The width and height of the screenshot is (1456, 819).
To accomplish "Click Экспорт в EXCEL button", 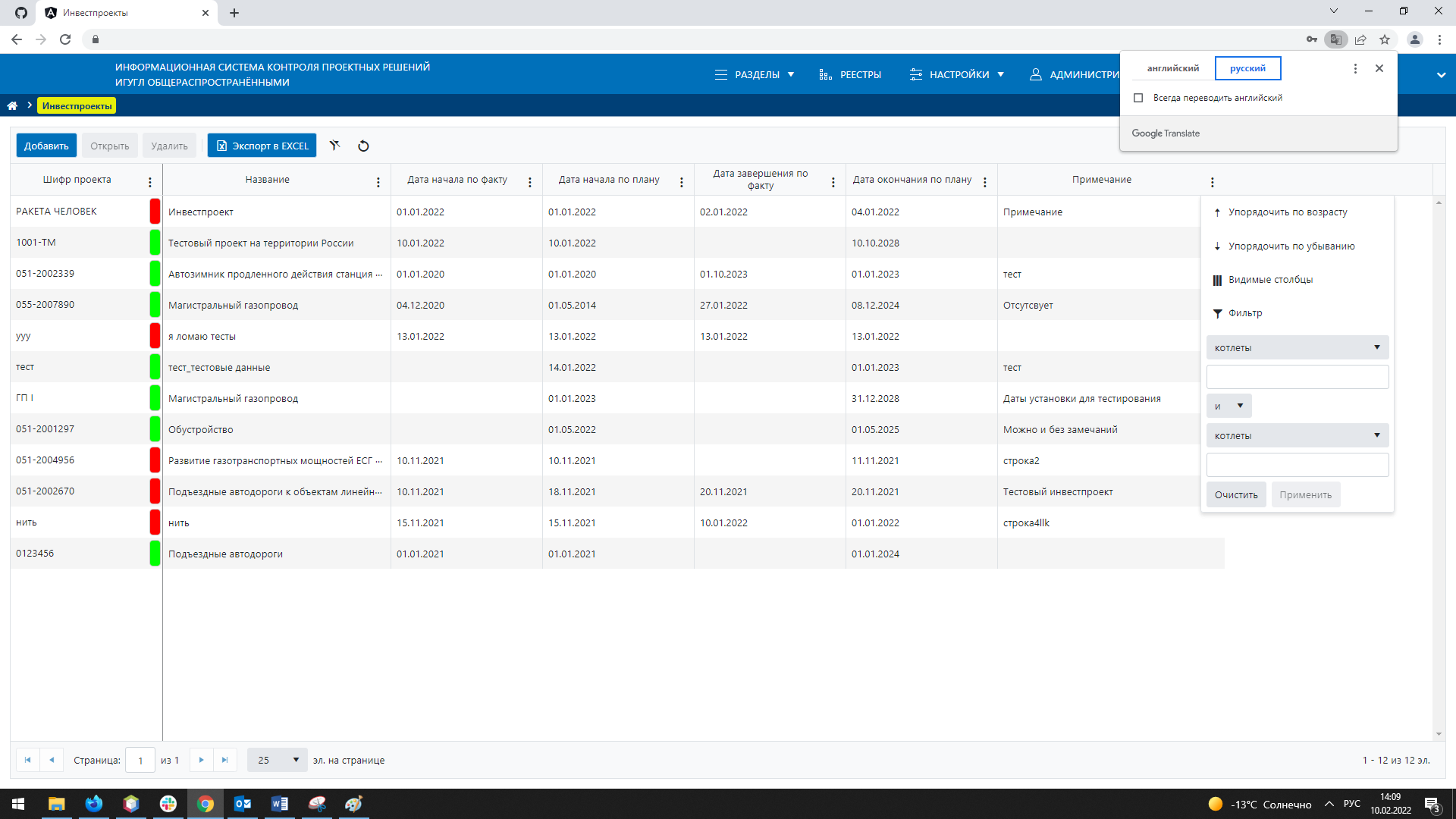I will [262, 146].
